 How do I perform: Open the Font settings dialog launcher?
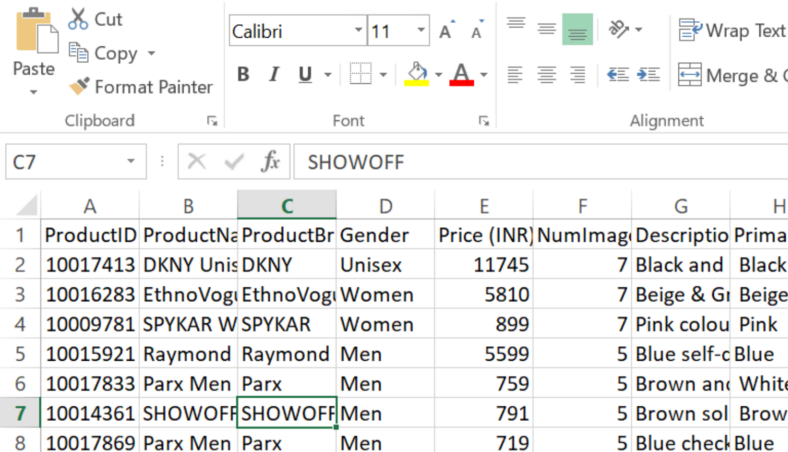coord(483,121)
